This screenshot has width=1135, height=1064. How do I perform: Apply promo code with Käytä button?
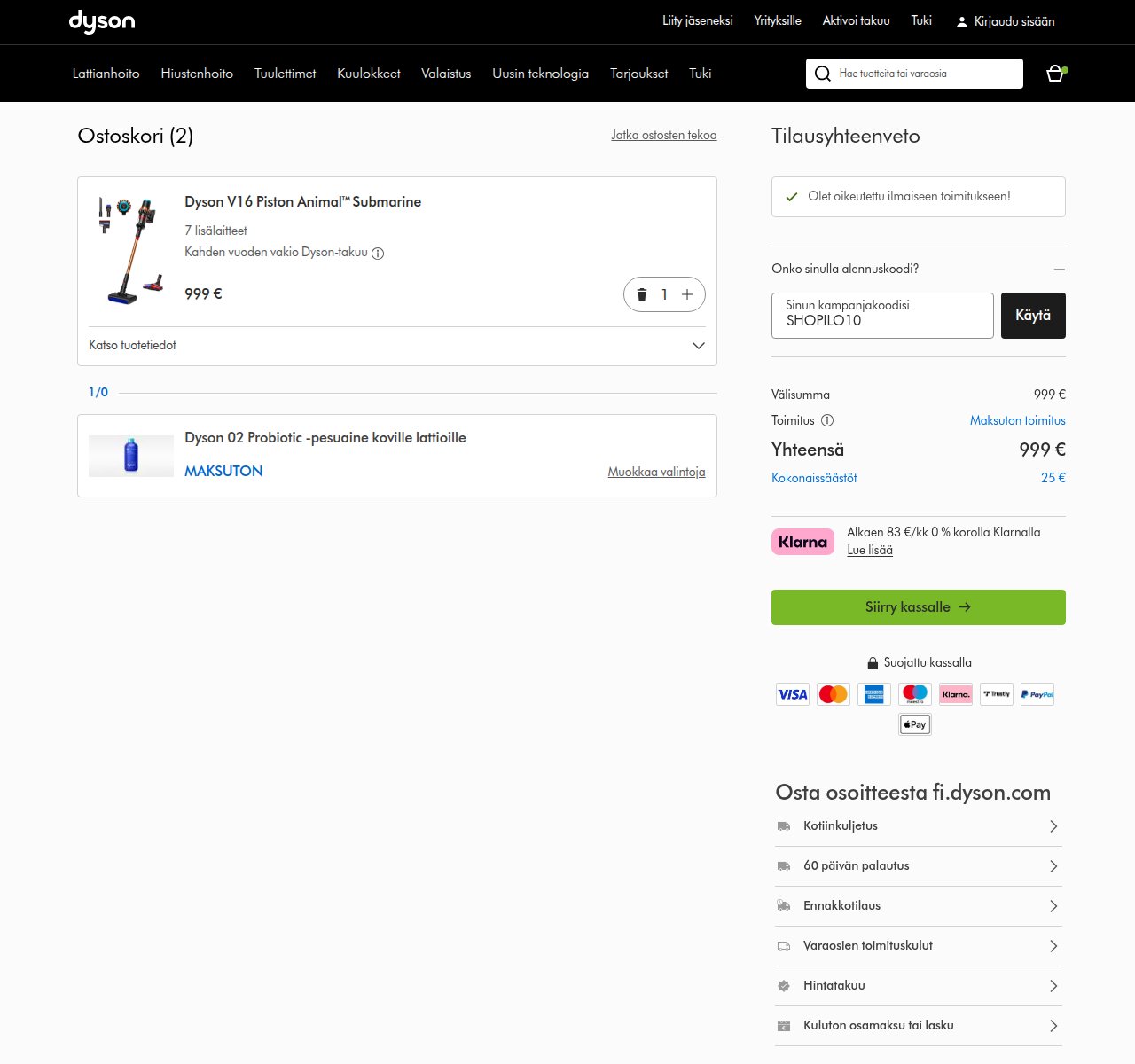point(1033,316)
